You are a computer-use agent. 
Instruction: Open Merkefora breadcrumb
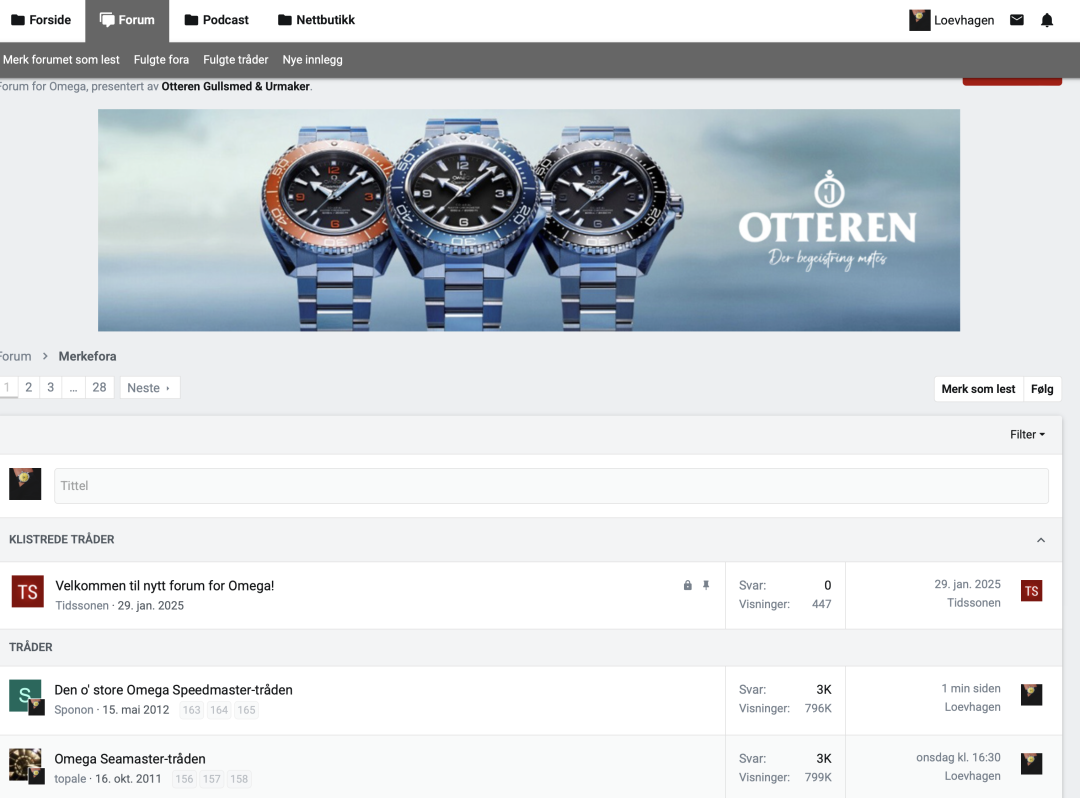87,357
